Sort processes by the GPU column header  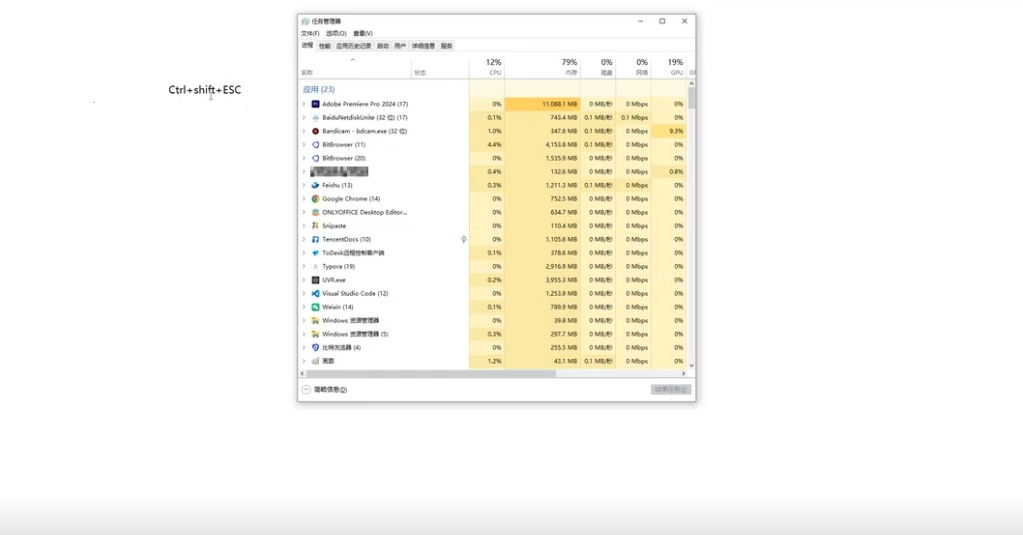point(669,67)
